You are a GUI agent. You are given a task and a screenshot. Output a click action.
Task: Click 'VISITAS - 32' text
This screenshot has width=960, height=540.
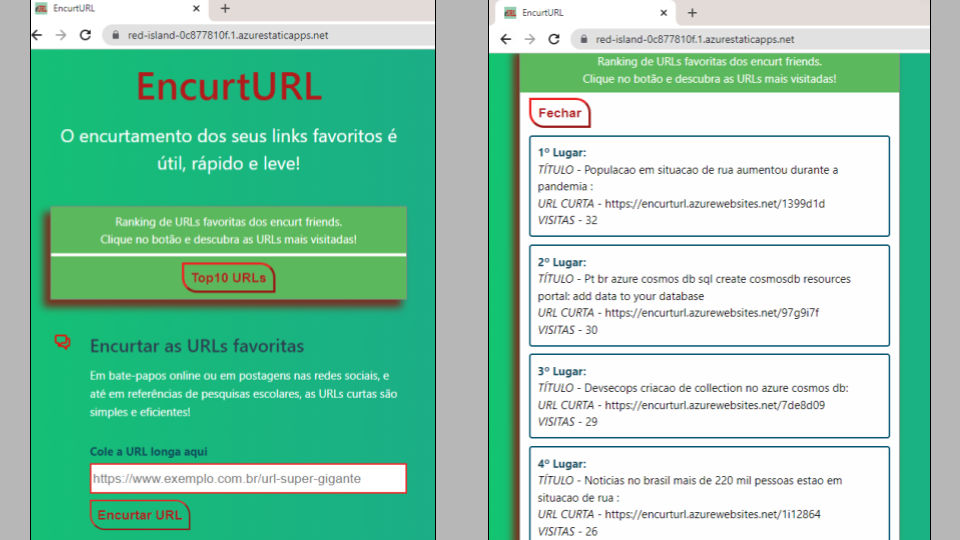click(x=567, y=220)
